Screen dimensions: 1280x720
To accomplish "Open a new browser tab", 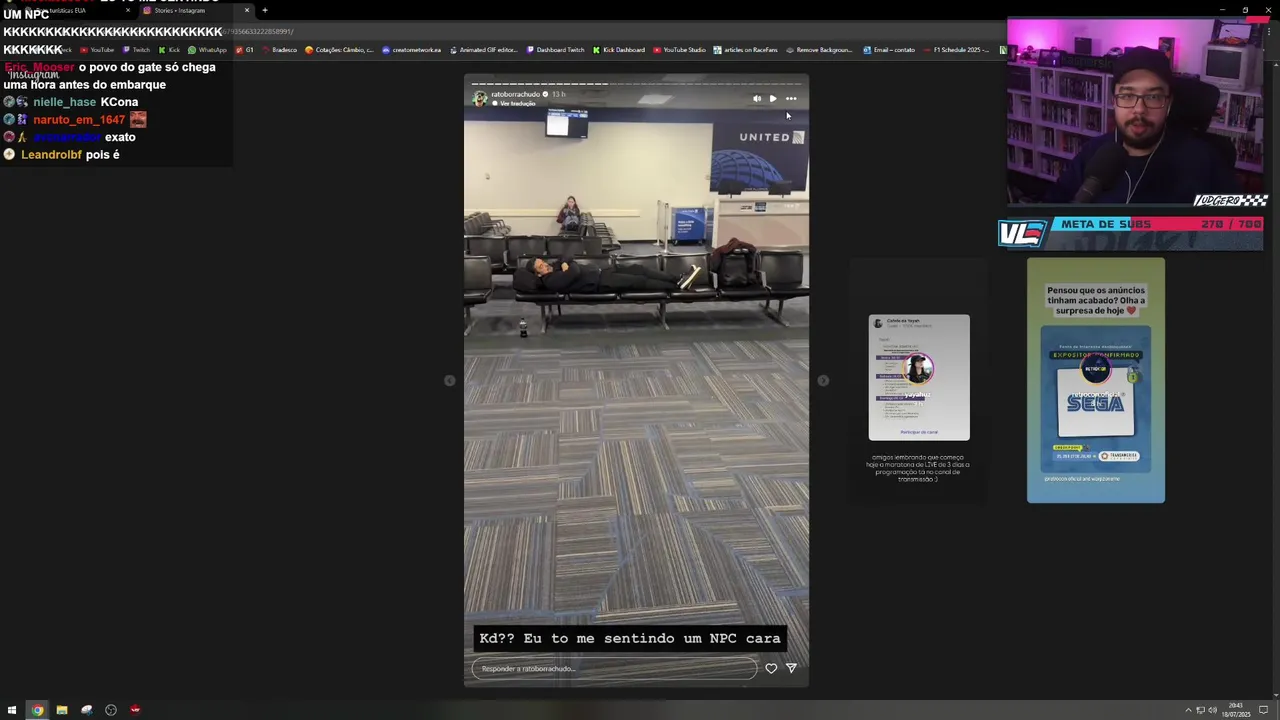I will [265, 10].
